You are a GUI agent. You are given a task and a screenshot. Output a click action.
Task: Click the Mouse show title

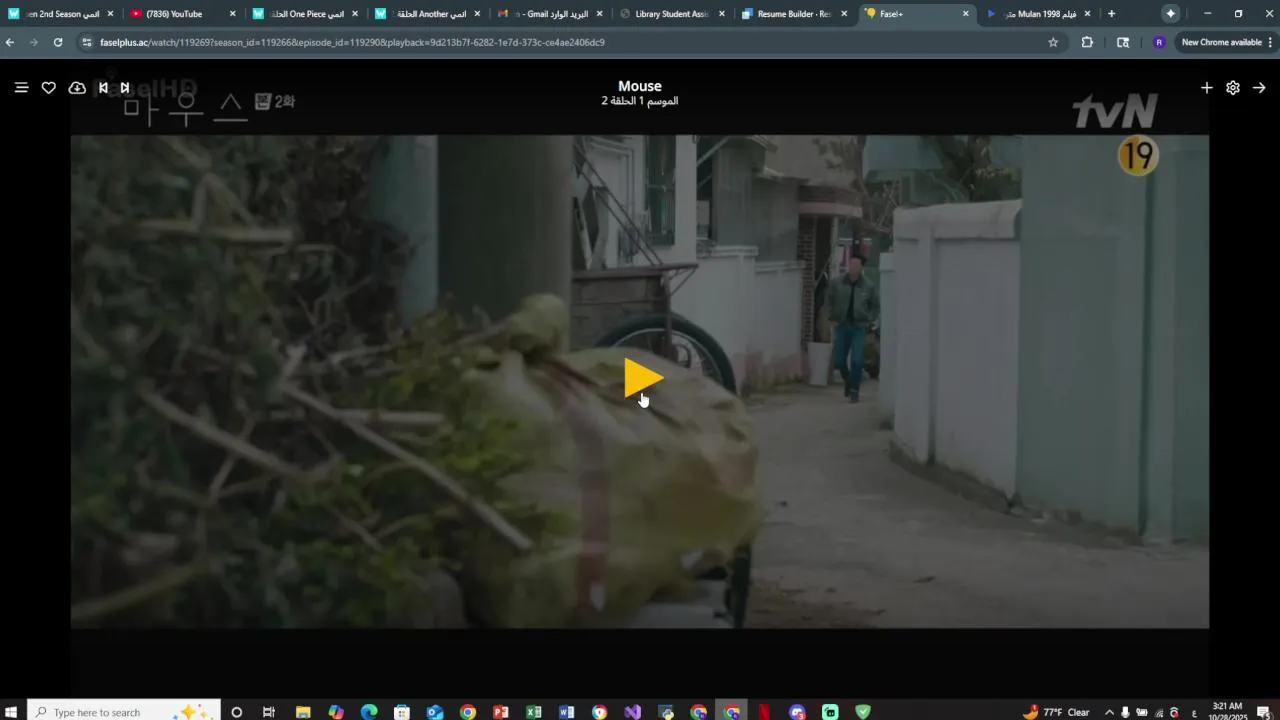point(640,86)
